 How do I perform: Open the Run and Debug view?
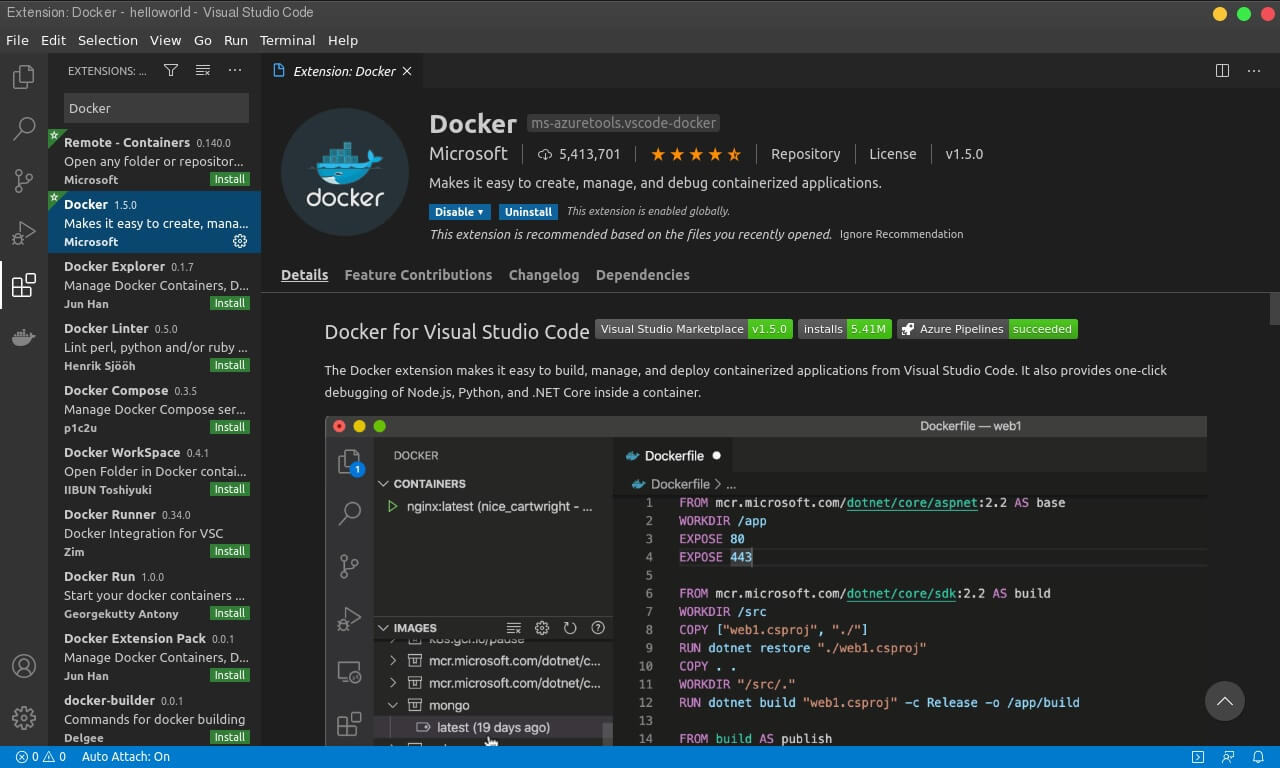(x=24, y=233)
